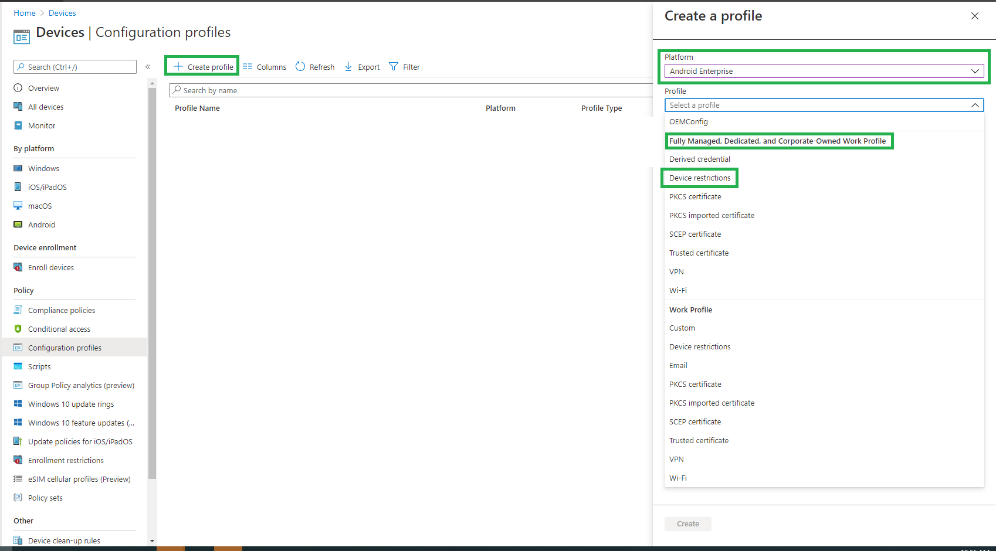Collapse the Select a profile dropdown

[x=975, y=105]
